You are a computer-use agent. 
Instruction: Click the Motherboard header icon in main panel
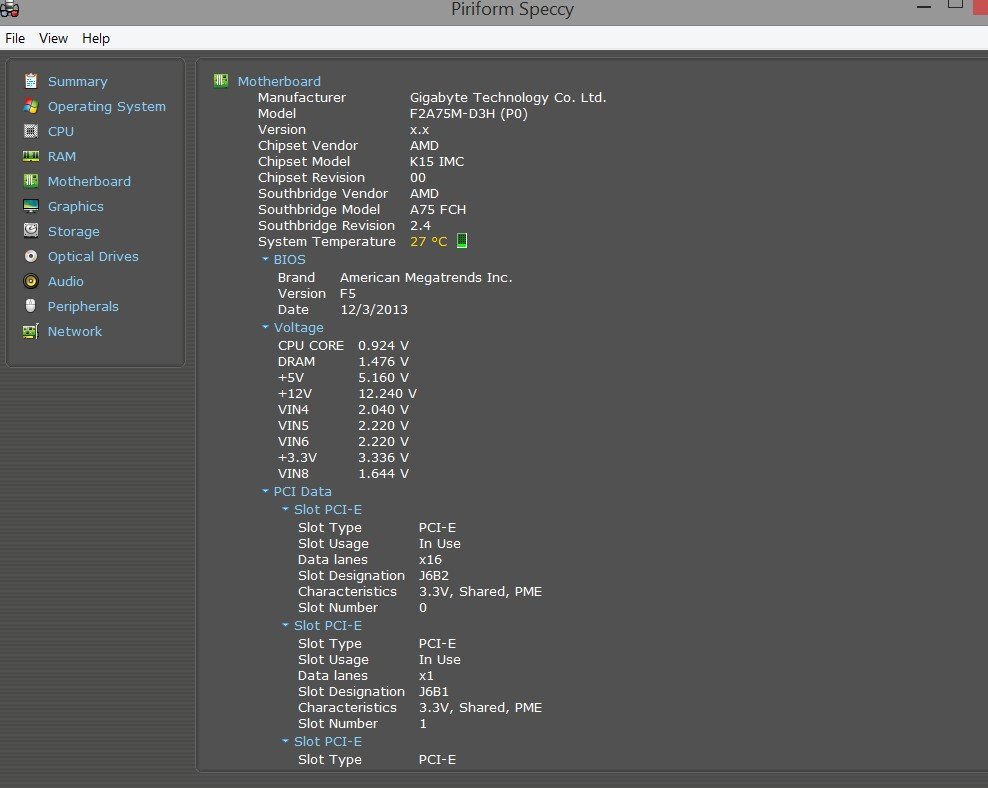coord(221,81)
